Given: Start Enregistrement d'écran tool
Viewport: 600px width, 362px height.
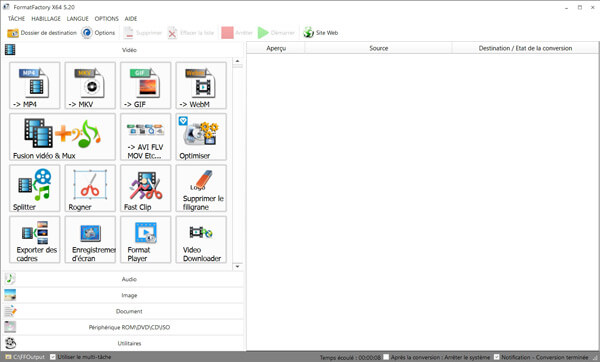Looking at the screenshot, I should [90, 240].
